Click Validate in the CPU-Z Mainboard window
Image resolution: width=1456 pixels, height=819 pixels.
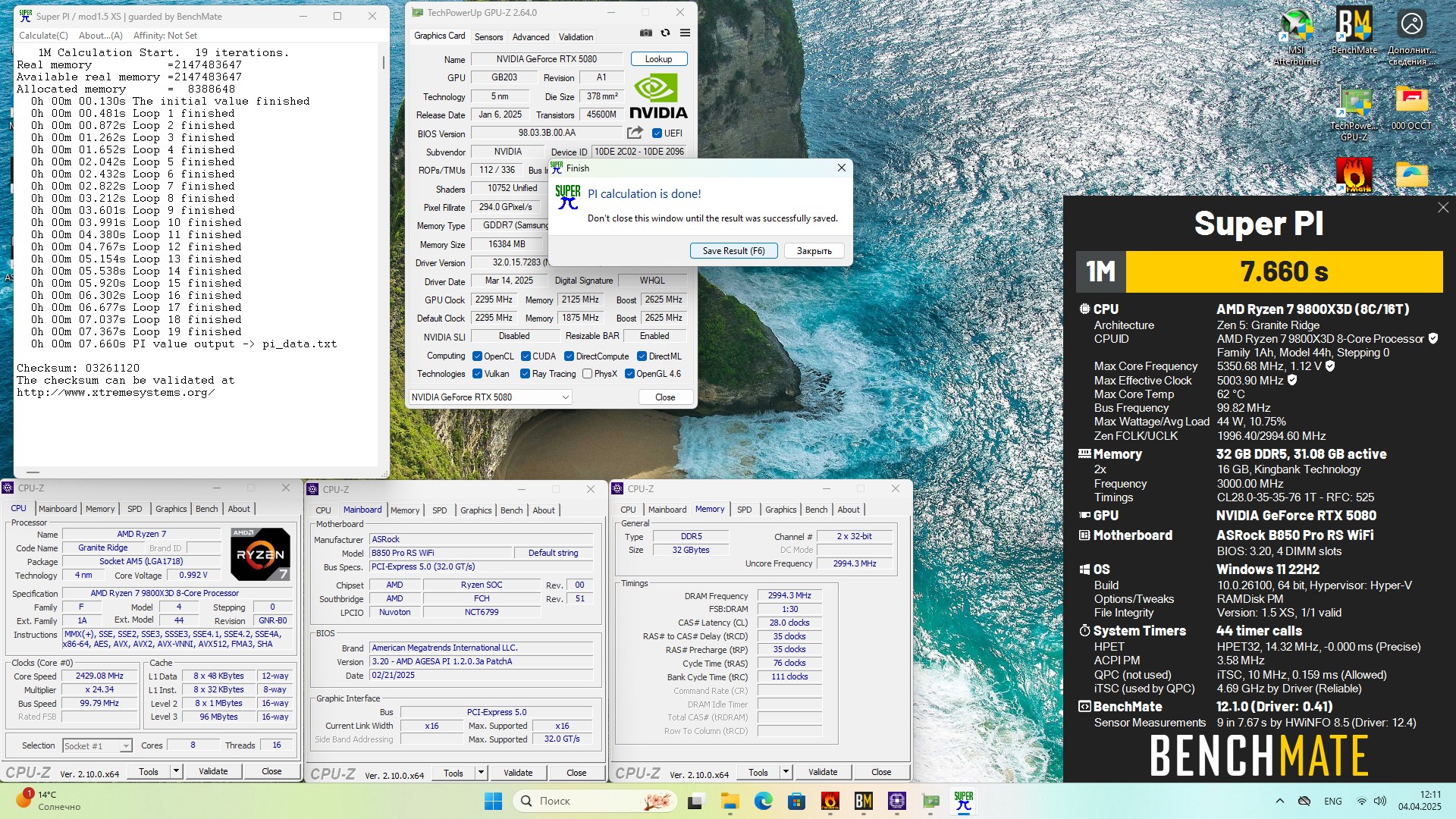(518, 773)
